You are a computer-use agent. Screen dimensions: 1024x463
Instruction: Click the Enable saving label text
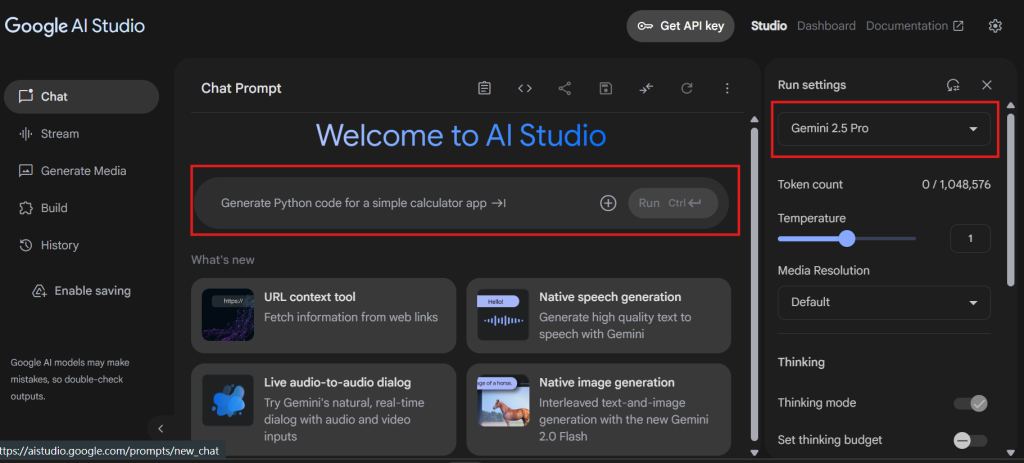point(93,291)
